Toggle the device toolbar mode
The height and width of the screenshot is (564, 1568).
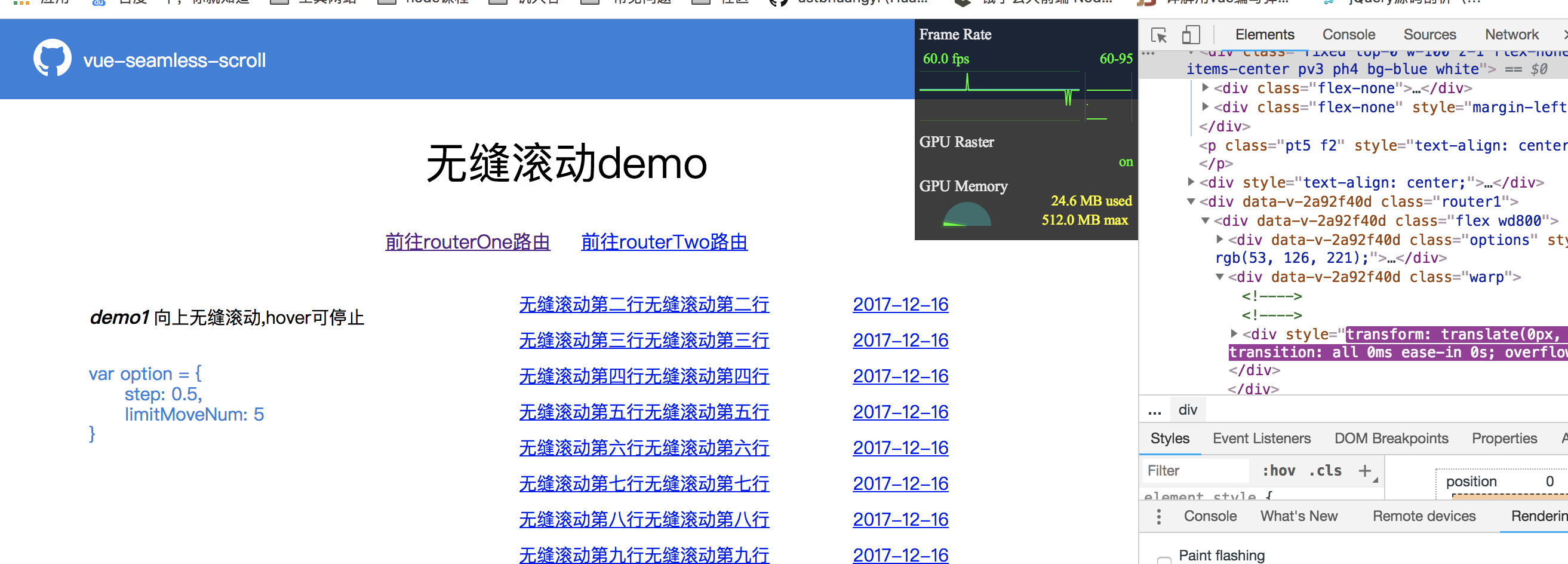(x=1190, y=35)
